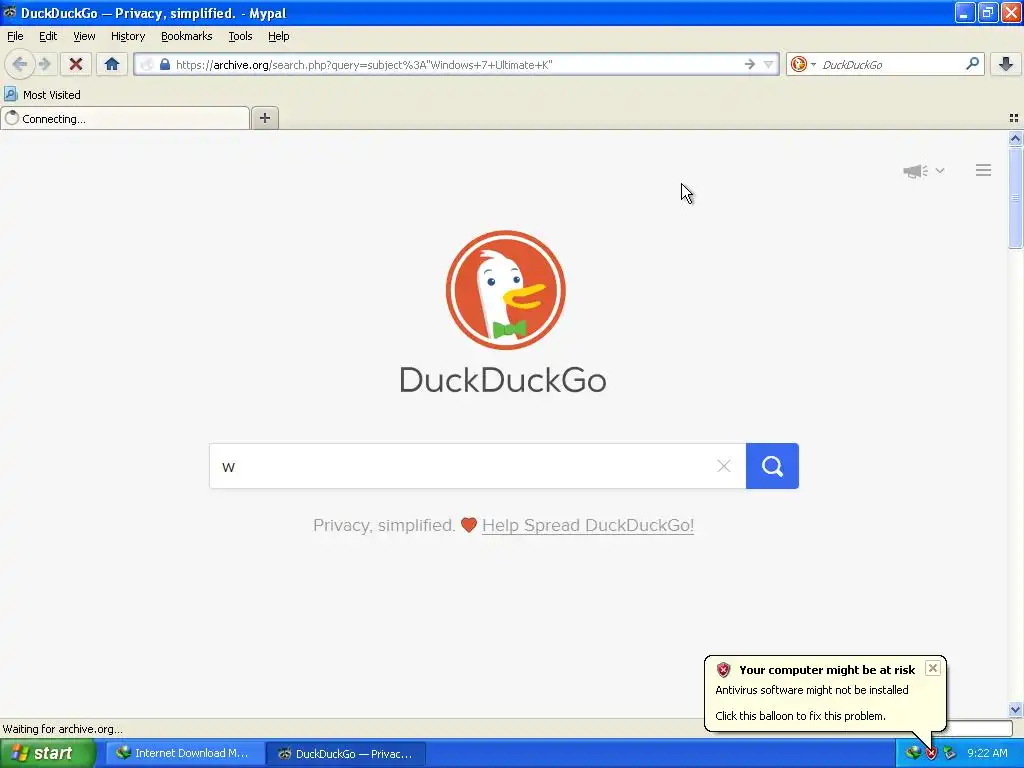The width and height of the screenshot is (1024, 768).
Task: Open the Help menu
Action: (278, 36)
